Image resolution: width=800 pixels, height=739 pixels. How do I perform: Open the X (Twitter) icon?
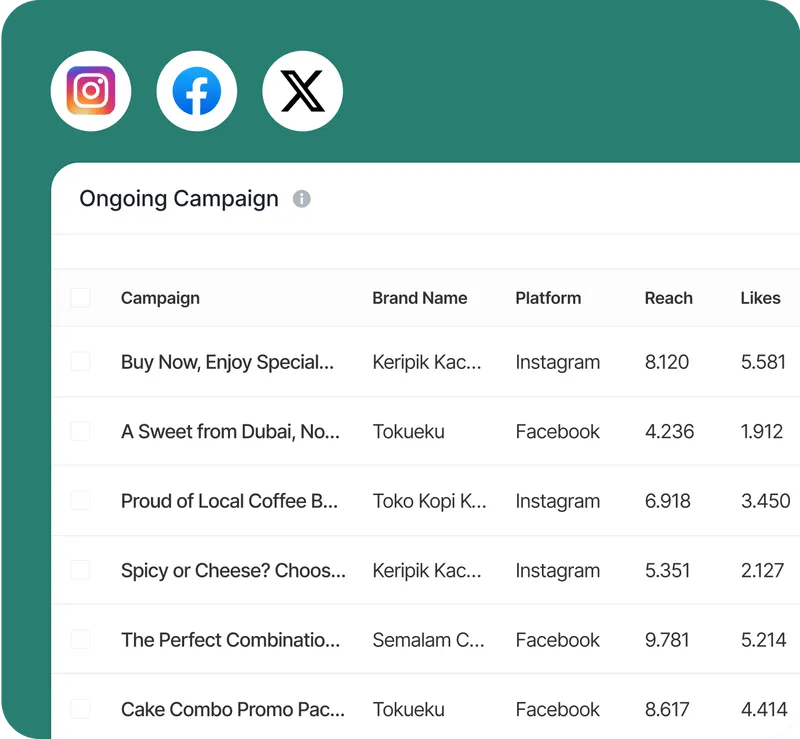(x=303, y=91)
